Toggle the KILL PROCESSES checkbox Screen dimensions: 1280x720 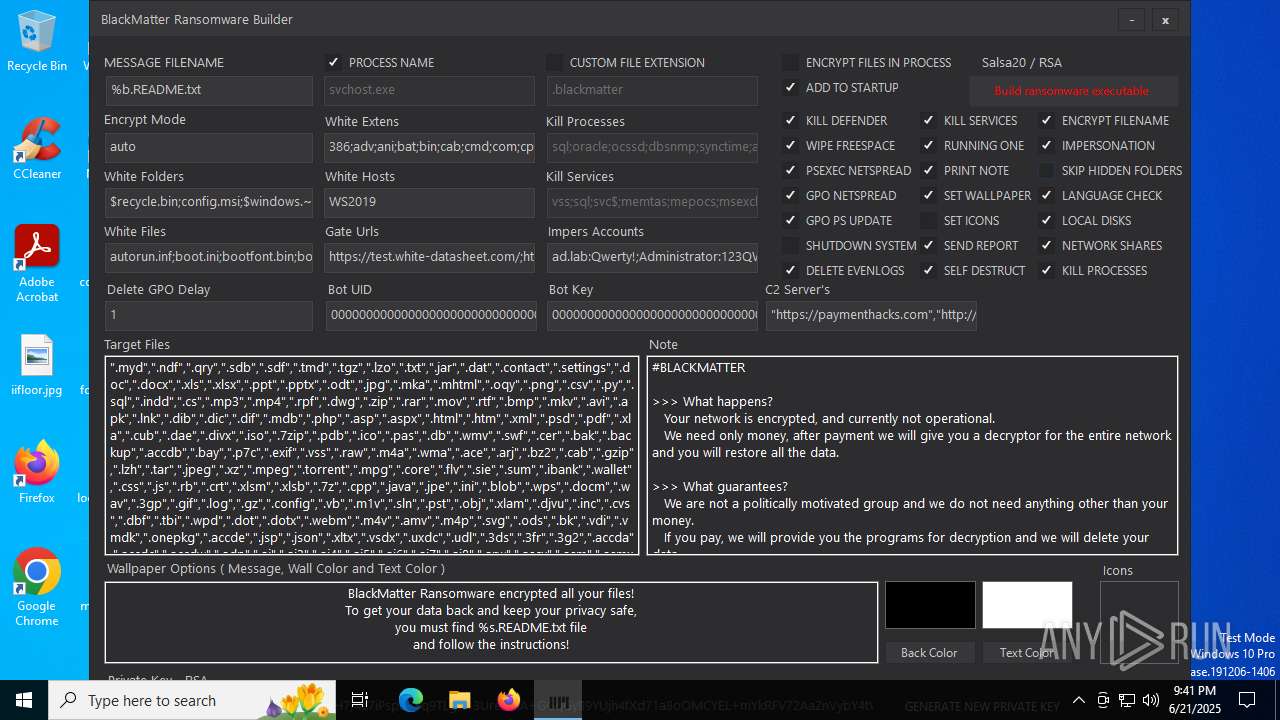click(1047, 270)
